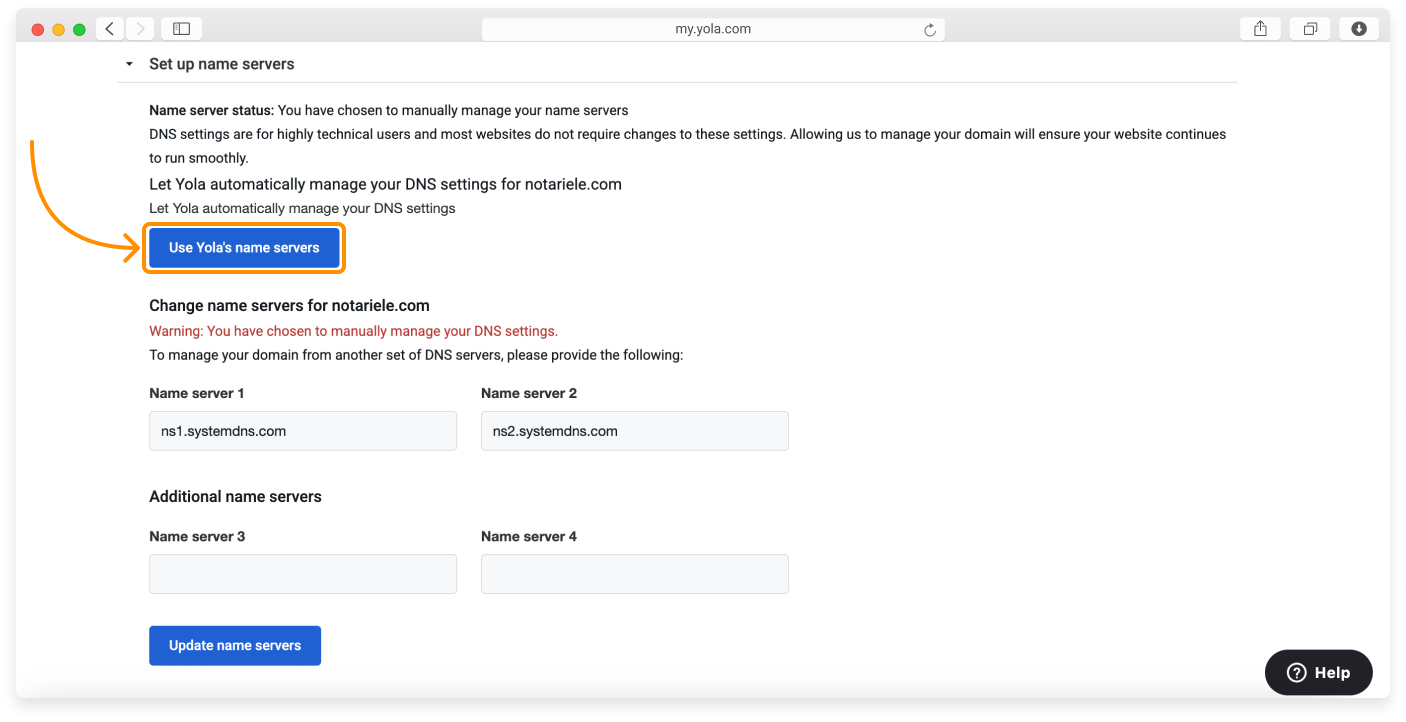Click the "Set up name servers" heading
Image resolution: width=1406 pixels, height=722 pixels.
[222, 64]
